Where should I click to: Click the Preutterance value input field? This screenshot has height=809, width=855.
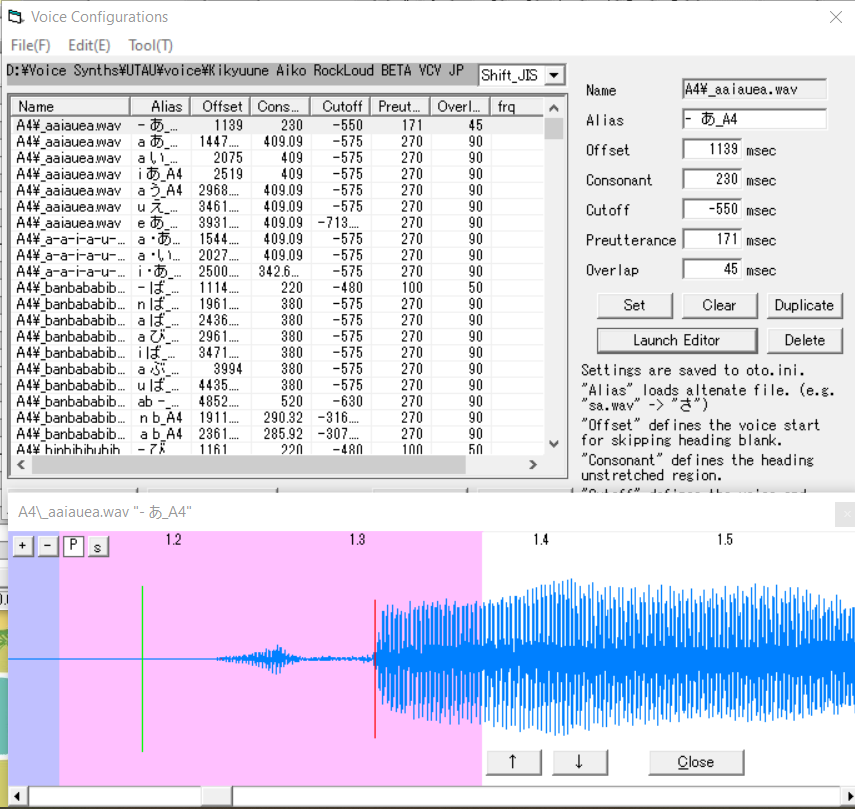tap(712, 239)
